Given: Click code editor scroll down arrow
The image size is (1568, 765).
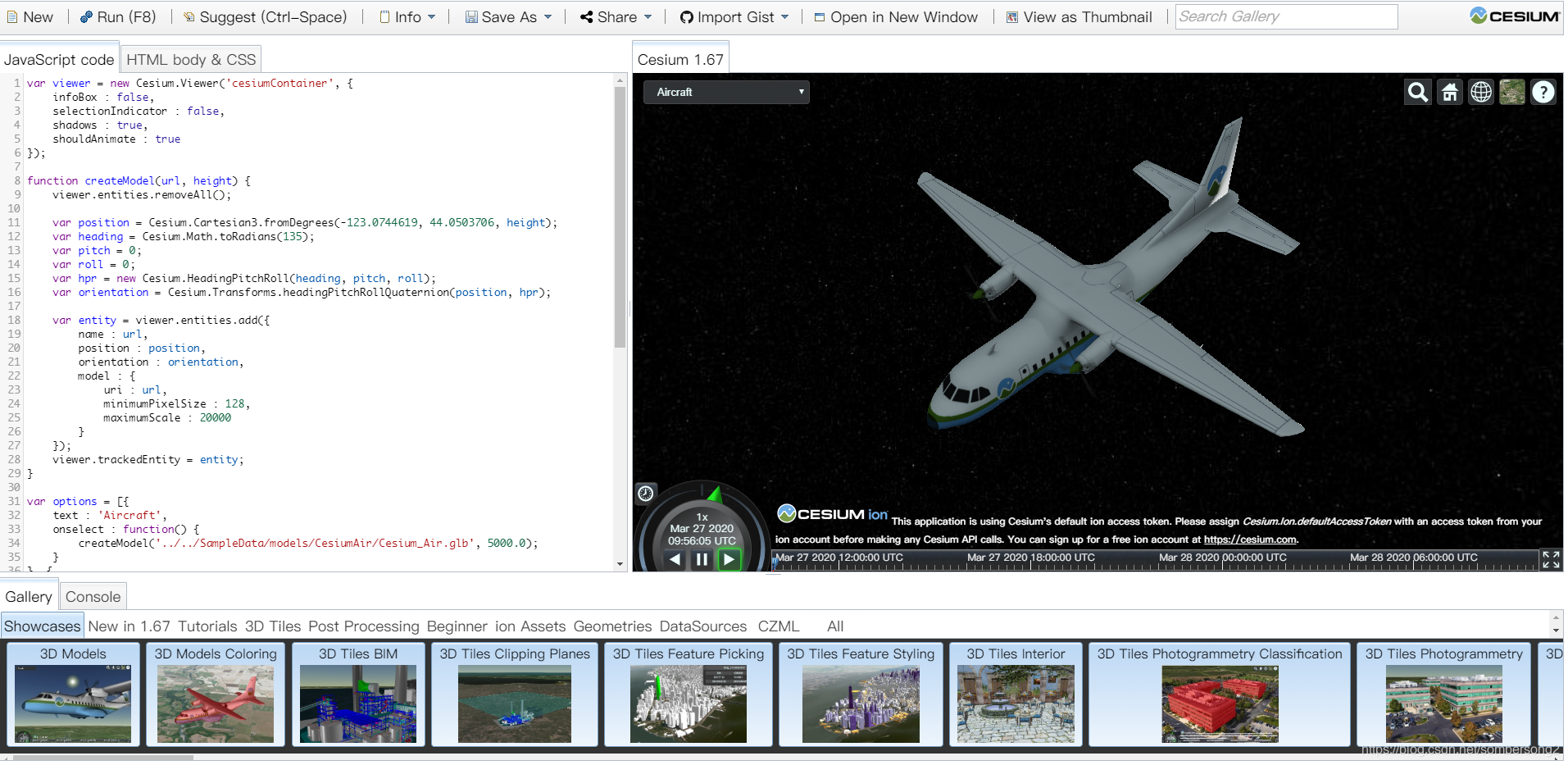Looking at the screenshot, I should coord(620,564).
